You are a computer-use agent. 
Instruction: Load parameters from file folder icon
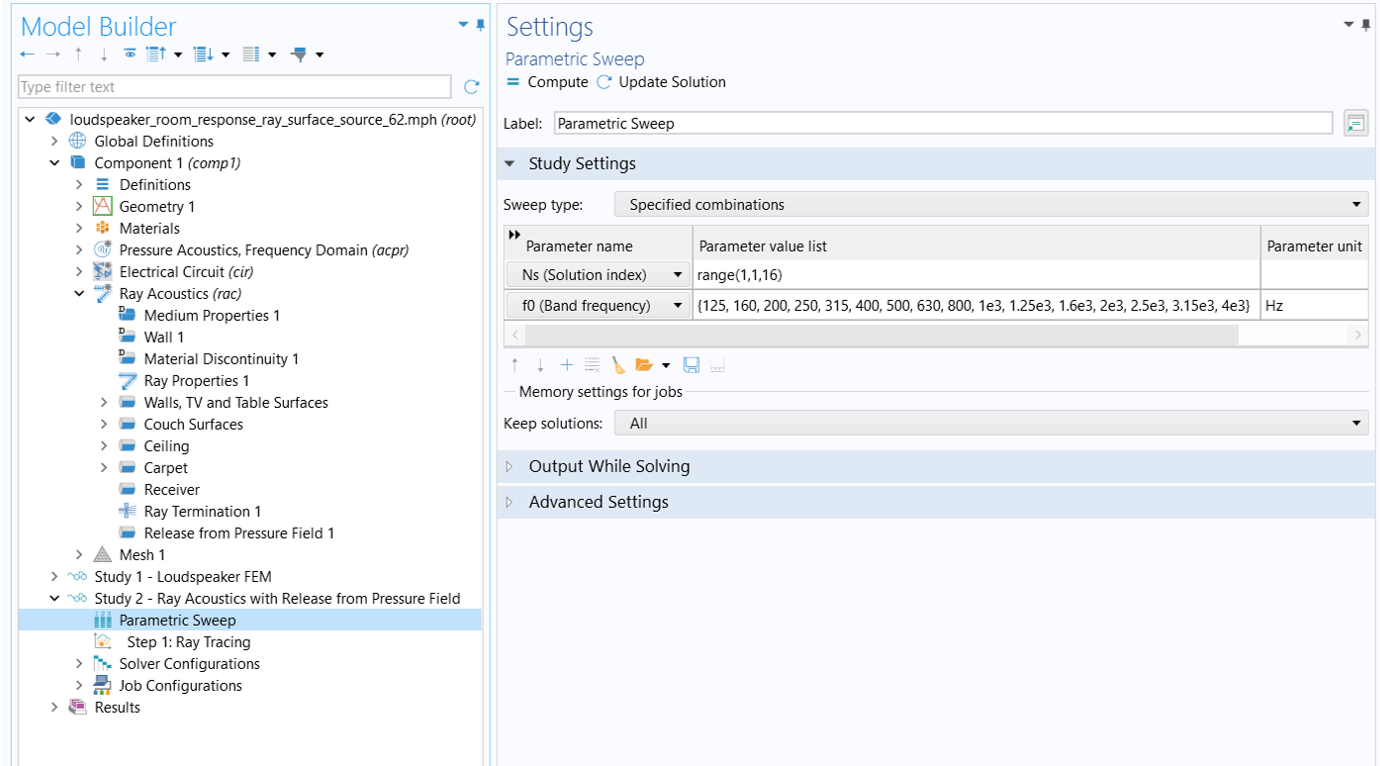[644, 366]
